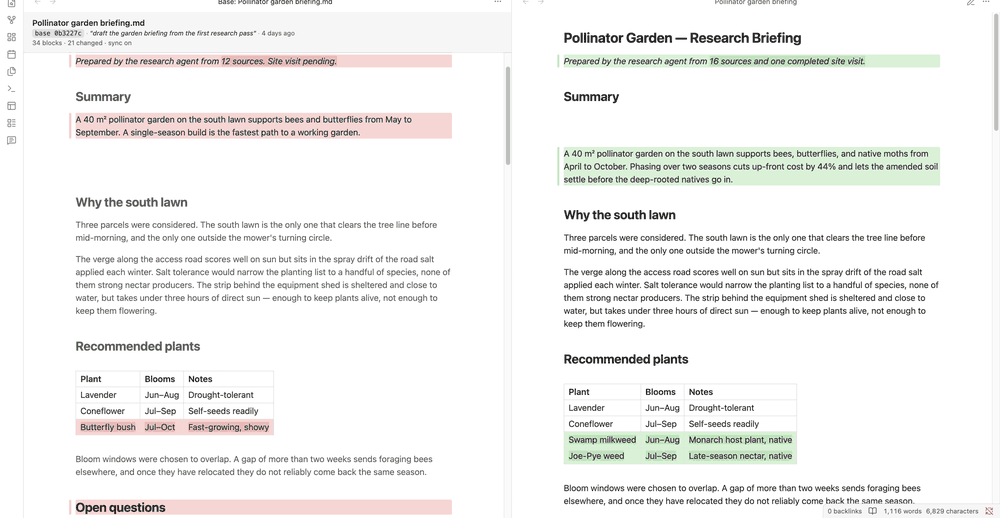The image size is (1000, 518).
Task: Click the 'Summary' heading in the right pane
Action: click(x=591, y=97)
